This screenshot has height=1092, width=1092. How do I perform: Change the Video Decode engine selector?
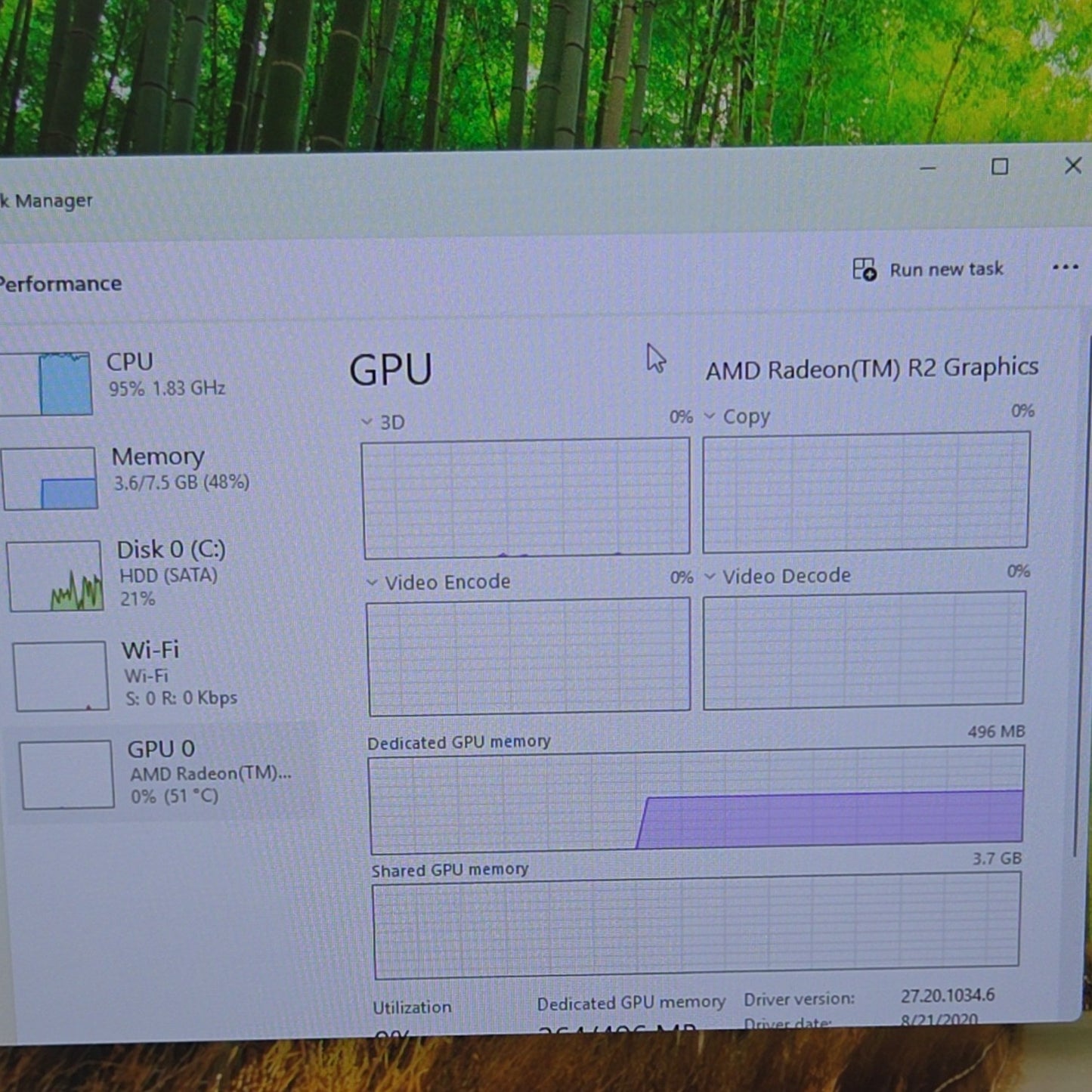[778, 577]
